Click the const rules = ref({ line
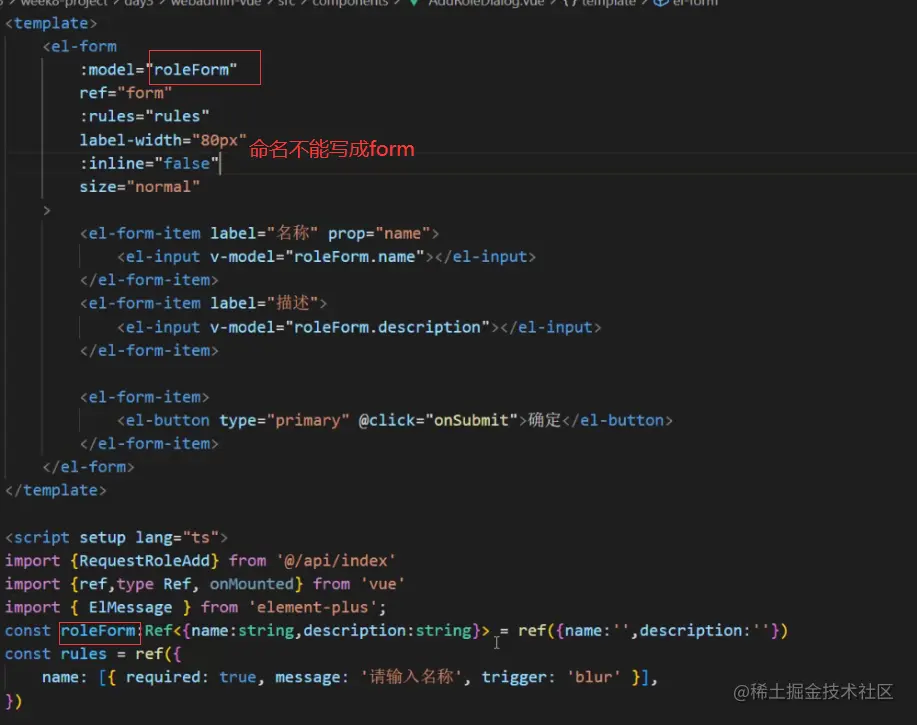Image resolution: width=917 pixels, height=725 pixels. (93, 654)
